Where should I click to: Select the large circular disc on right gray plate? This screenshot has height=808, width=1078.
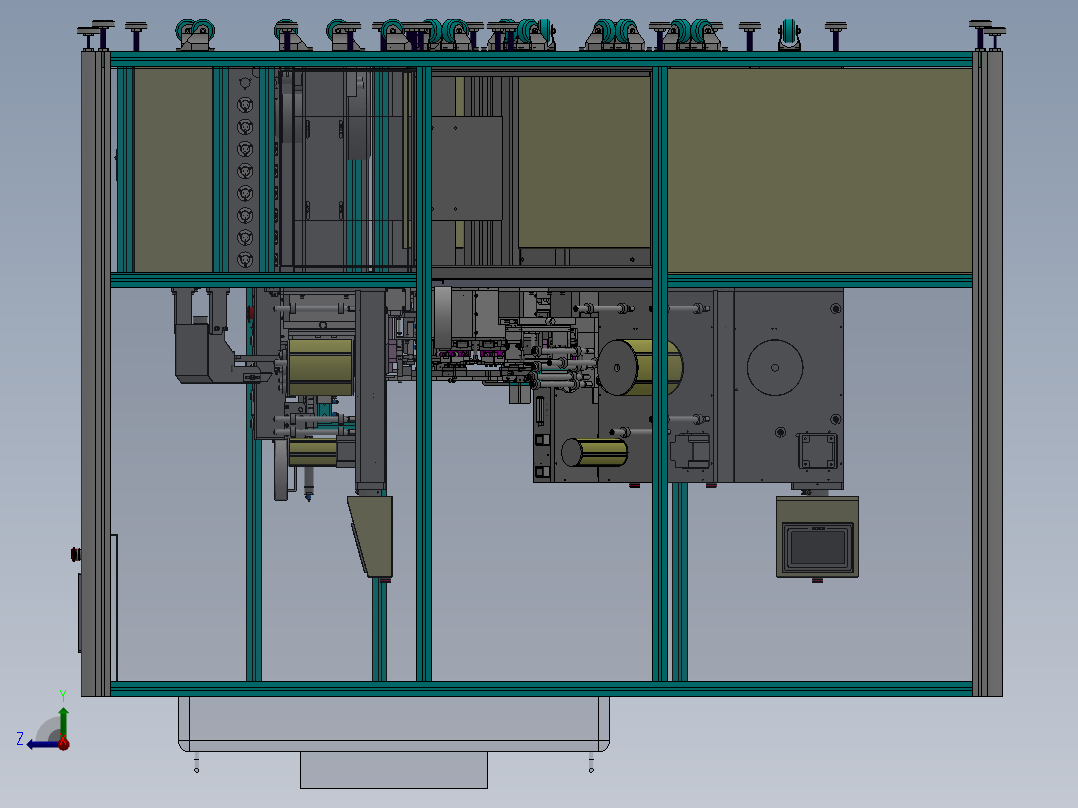coord(775,367)
